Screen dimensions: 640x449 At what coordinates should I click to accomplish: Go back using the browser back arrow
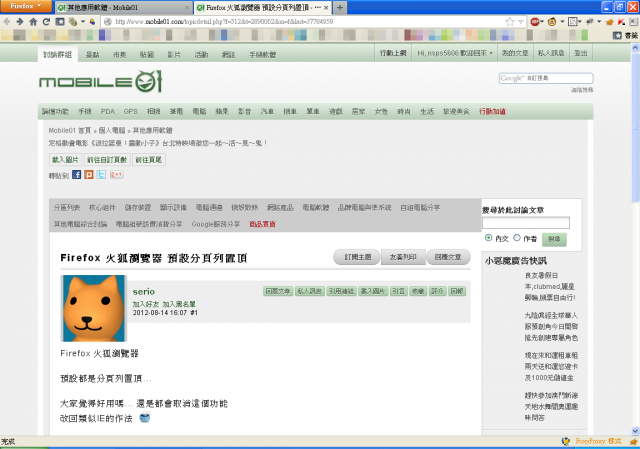tap(7, 22)
